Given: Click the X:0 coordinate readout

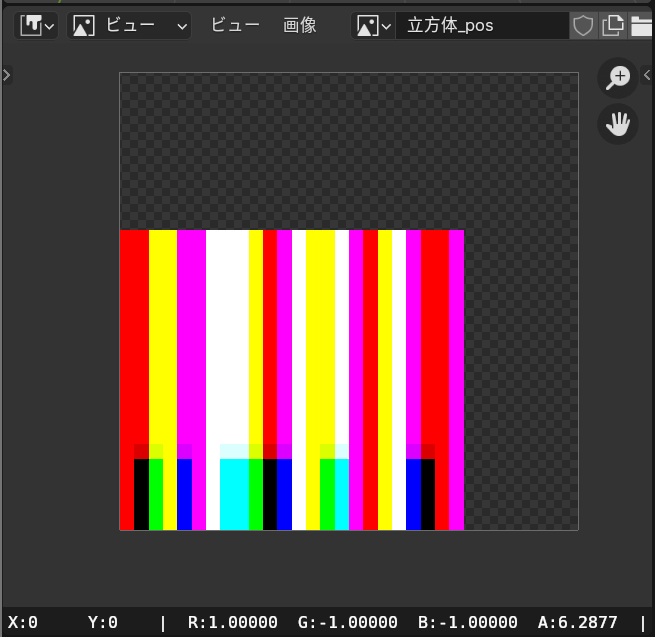Looking at the screenshot, I should [x=23, y=622].
